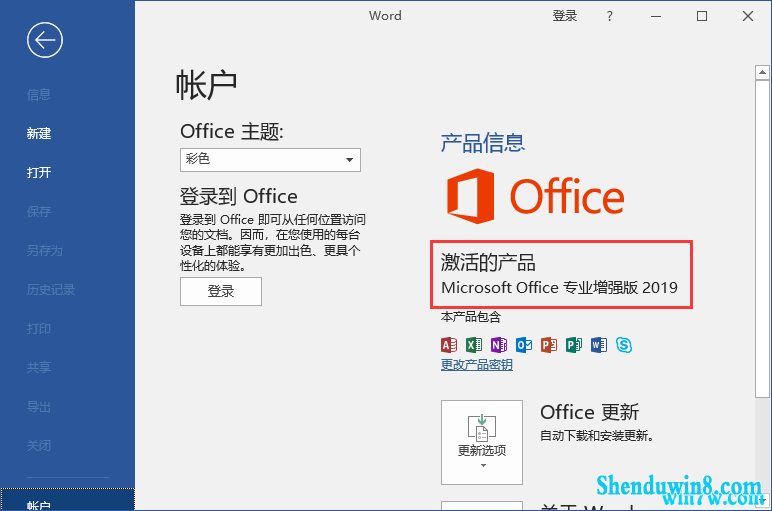Click the 登录到 Office heading
This screenshot has width=772, height=511.
point(238,196)
